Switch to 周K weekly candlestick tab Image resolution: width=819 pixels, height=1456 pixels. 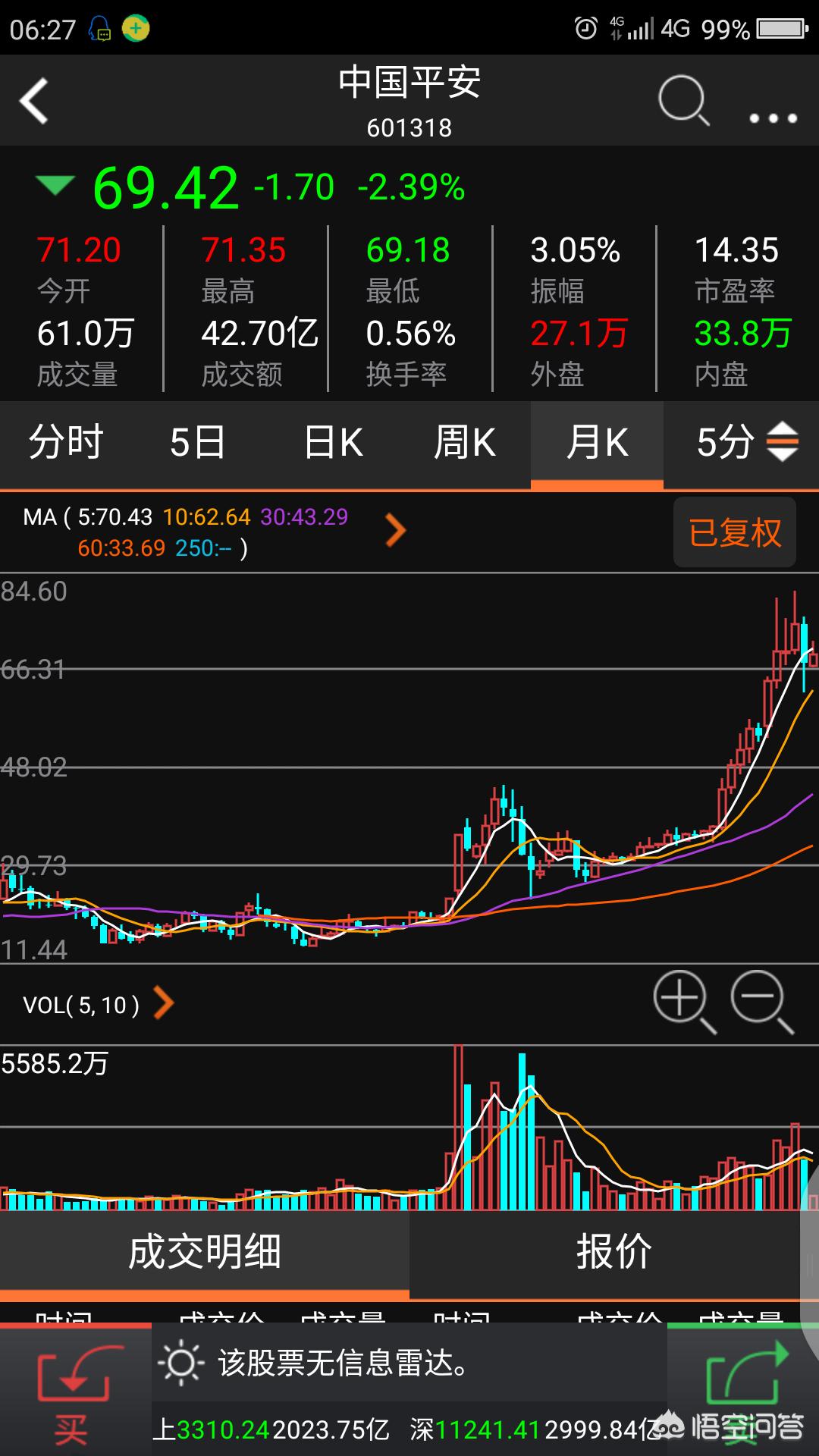tap(465, 442)
